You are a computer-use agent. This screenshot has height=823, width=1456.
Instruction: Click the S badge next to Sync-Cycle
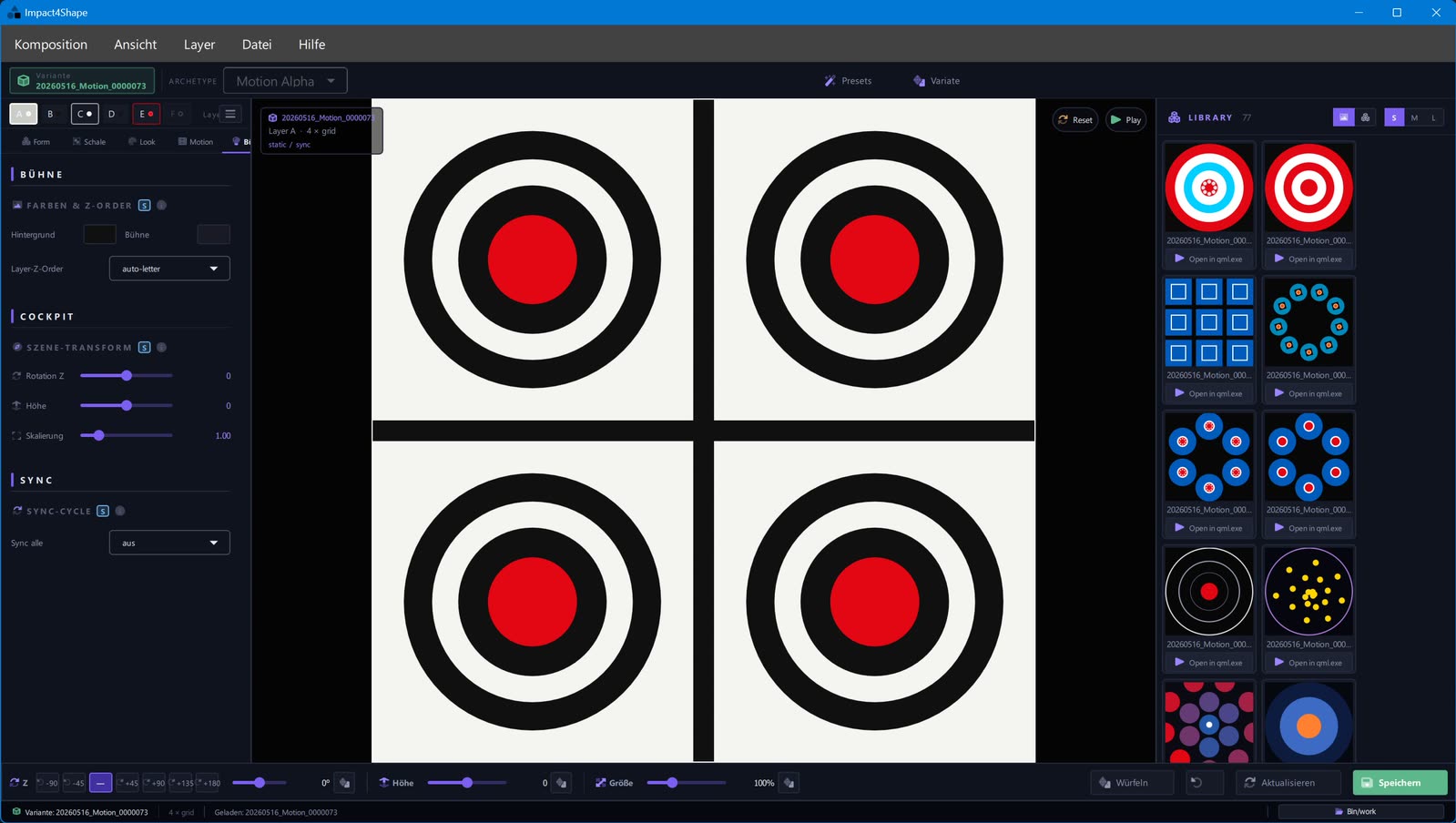(x=103, y=512)
